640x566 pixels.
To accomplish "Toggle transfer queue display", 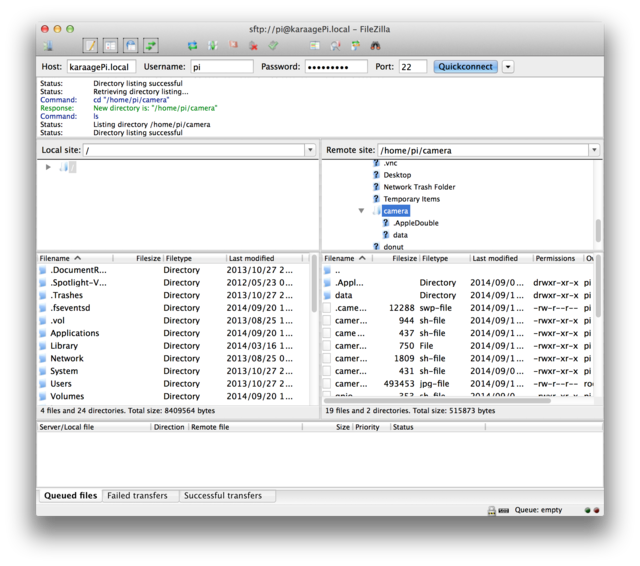I will 151,45.
